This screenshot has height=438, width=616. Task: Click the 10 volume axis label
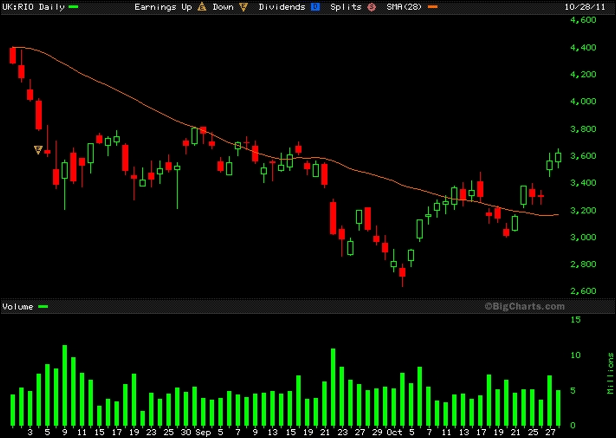[x=575, y=355]
